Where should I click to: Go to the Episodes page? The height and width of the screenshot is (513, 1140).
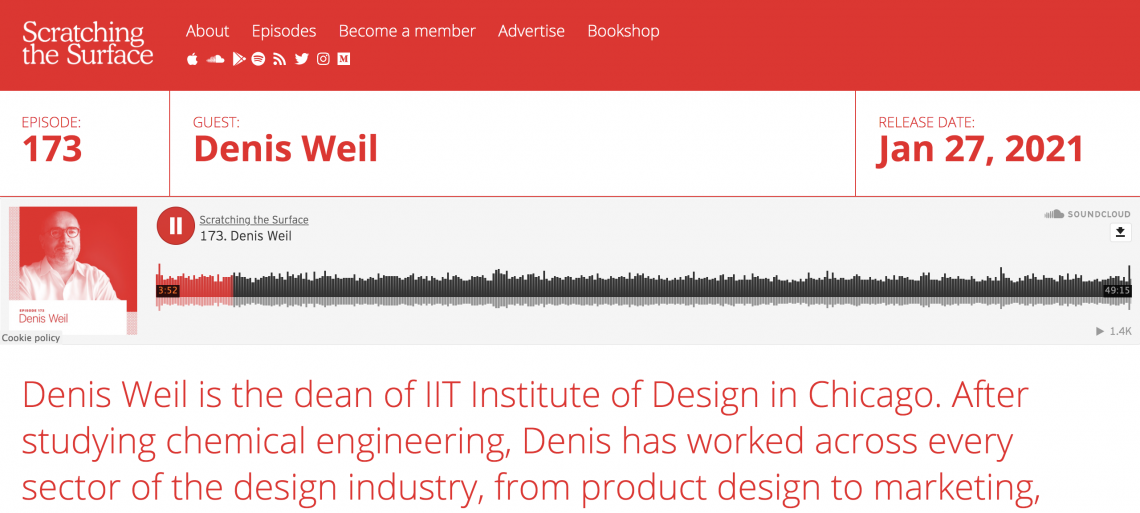[x=284, y=31]
